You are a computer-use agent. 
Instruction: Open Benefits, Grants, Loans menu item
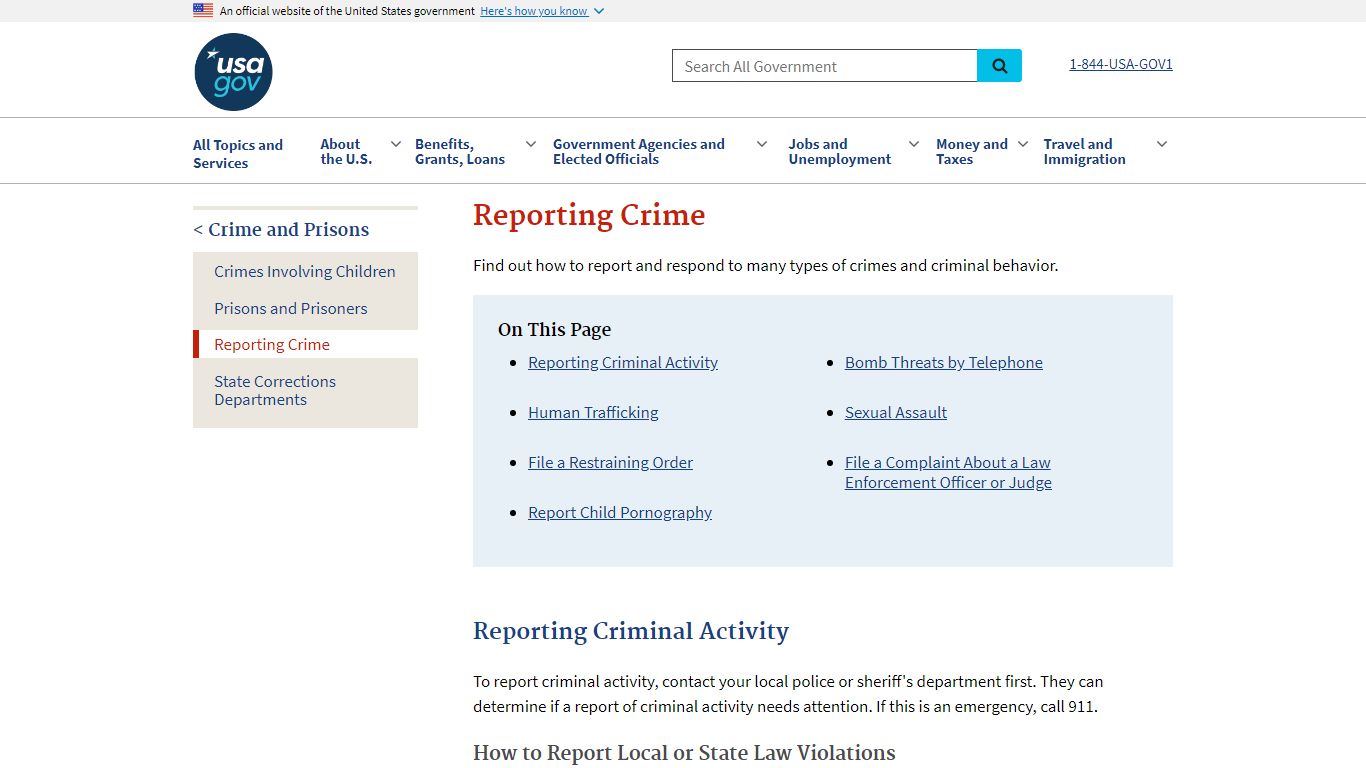[460, 151]
